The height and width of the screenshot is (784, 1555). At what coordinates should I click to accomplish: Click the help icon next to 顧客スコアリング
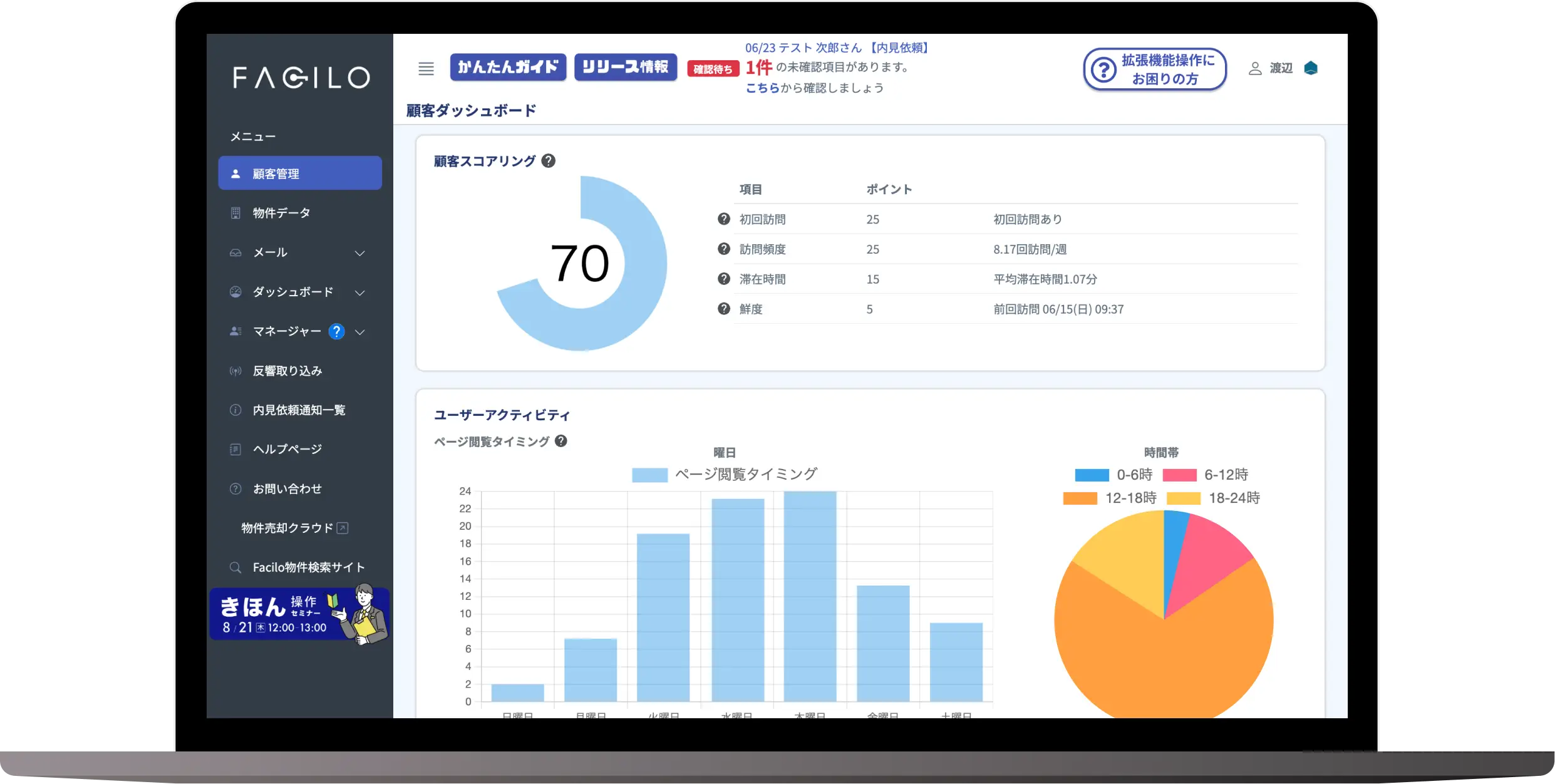pos(549,161)
